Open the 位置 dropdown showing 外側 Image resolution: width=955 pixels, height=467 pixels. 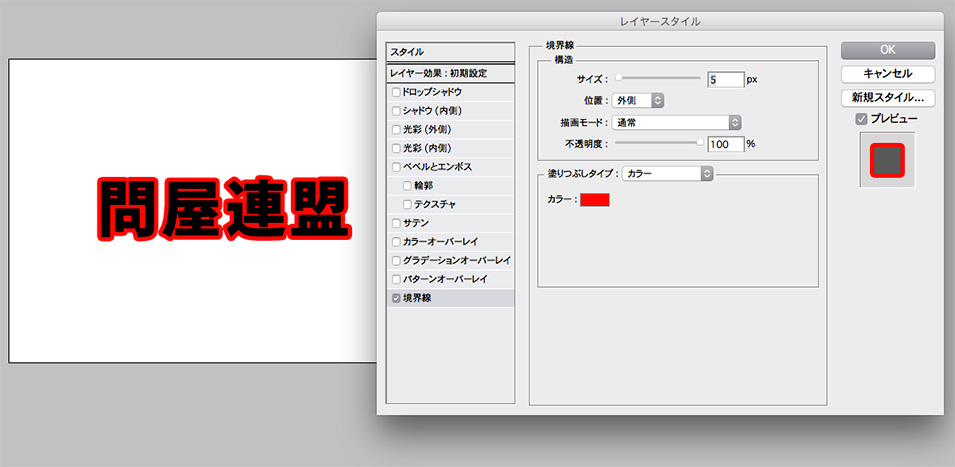(638, 100)
